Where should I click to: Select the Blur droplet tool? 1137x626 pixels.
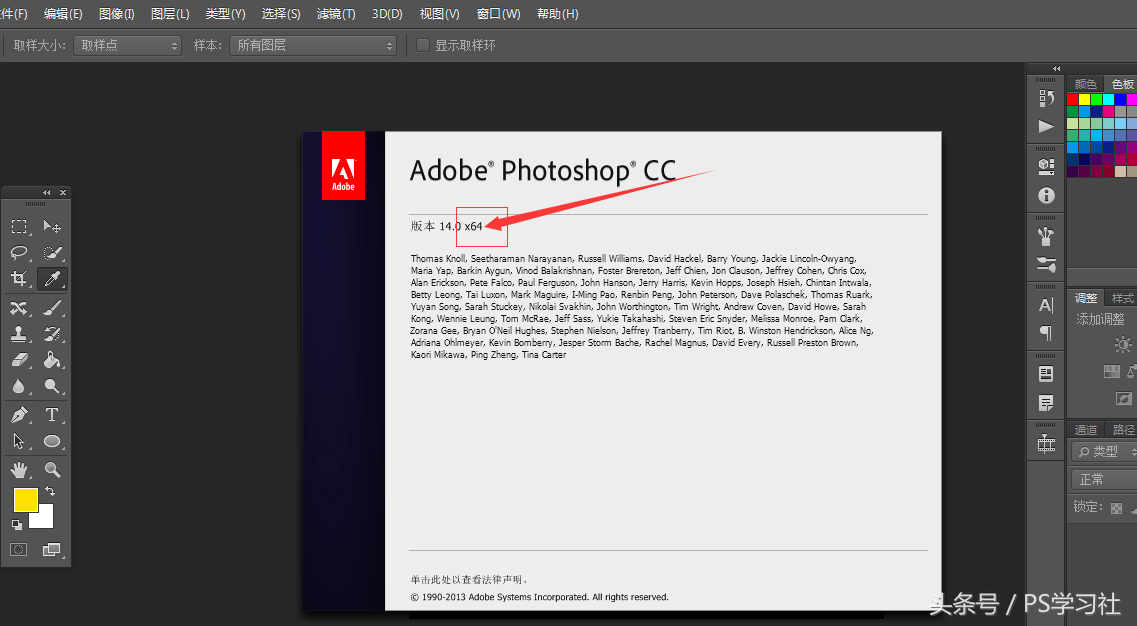pos(19,386)
